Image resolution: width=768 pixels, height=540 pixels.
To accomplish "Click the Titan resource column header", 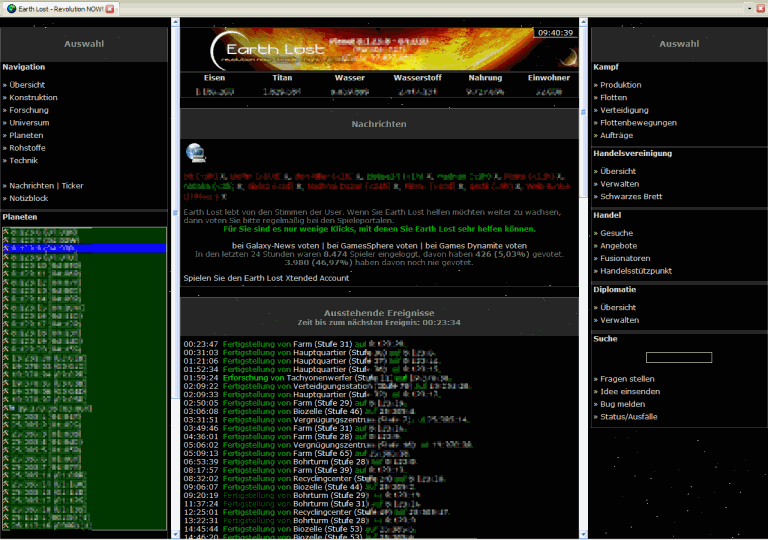I will [282, 77].
